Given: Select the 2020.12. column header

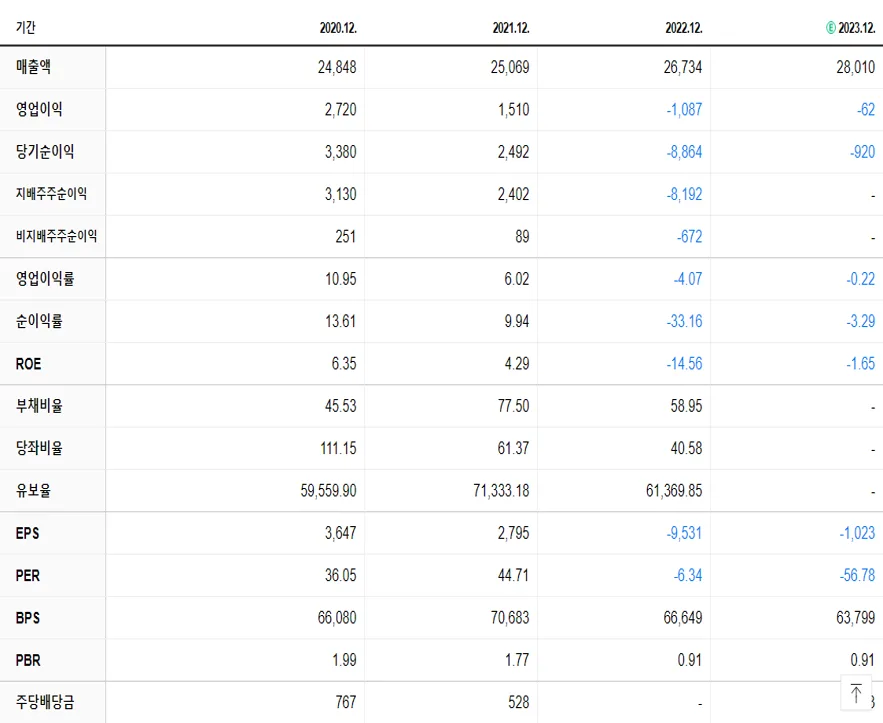Looking at the screenshot, I should point(338,28).
